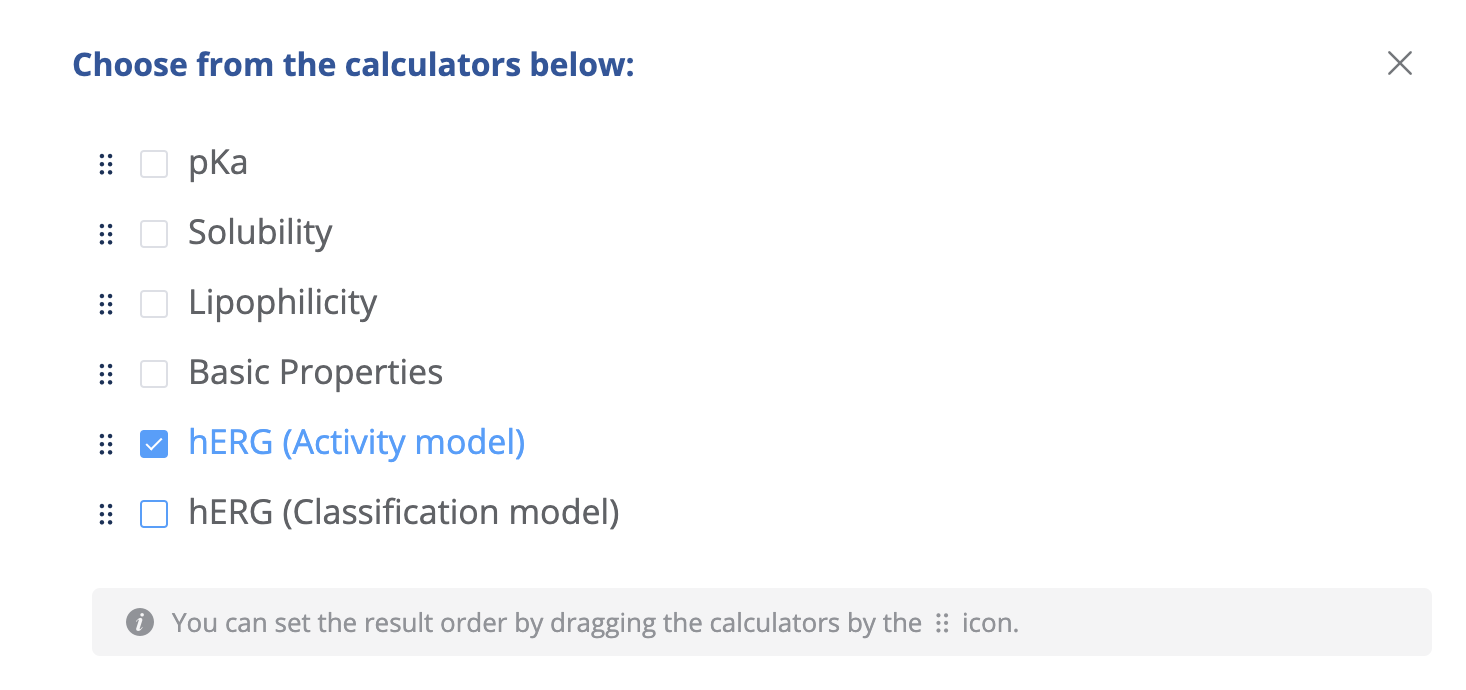The height and width of the screenshot is (690, 1466).
Task: Click the Basic Properties label
Action: click(x=315, y=373)
